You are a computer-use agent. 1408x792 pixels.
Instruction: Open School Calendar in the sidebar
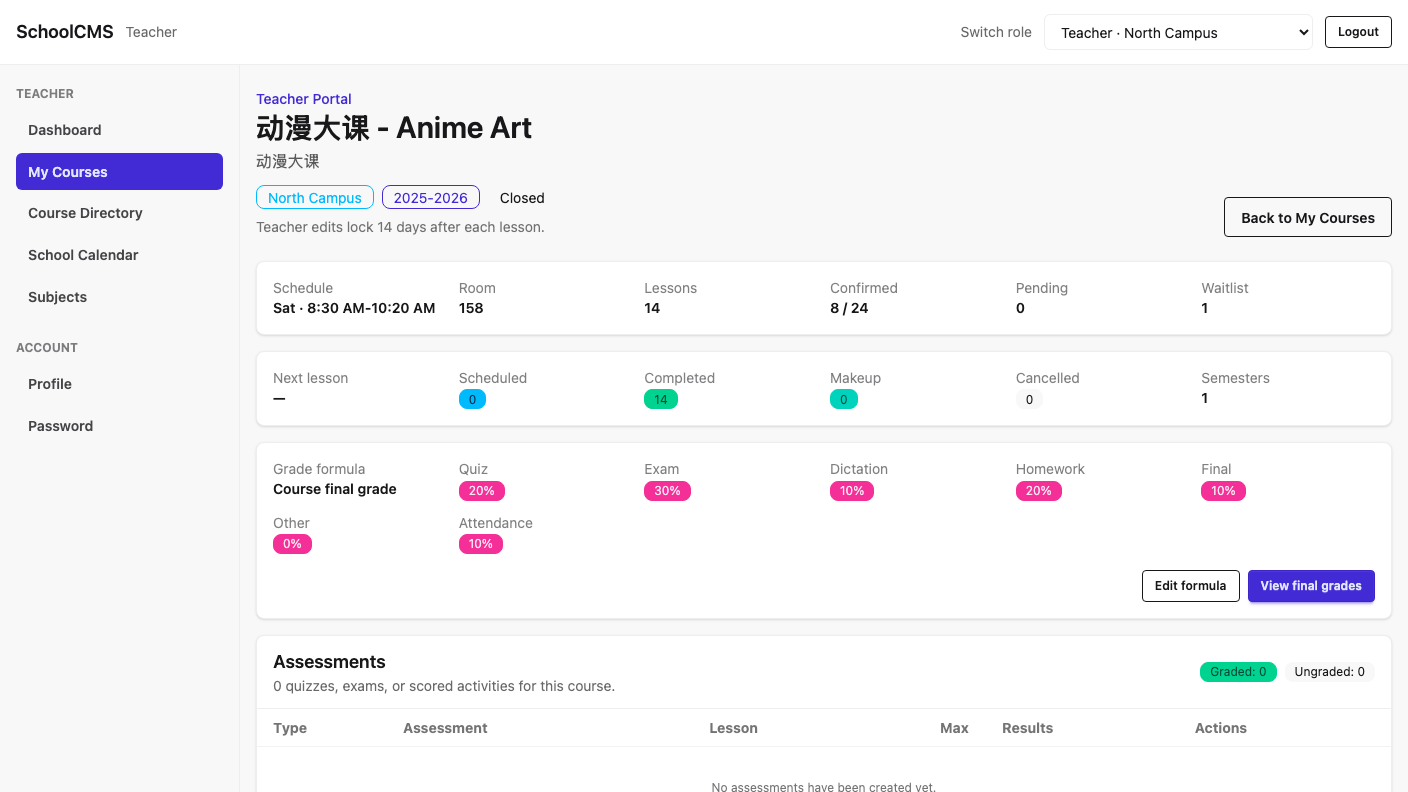click(x=119, y=255)
